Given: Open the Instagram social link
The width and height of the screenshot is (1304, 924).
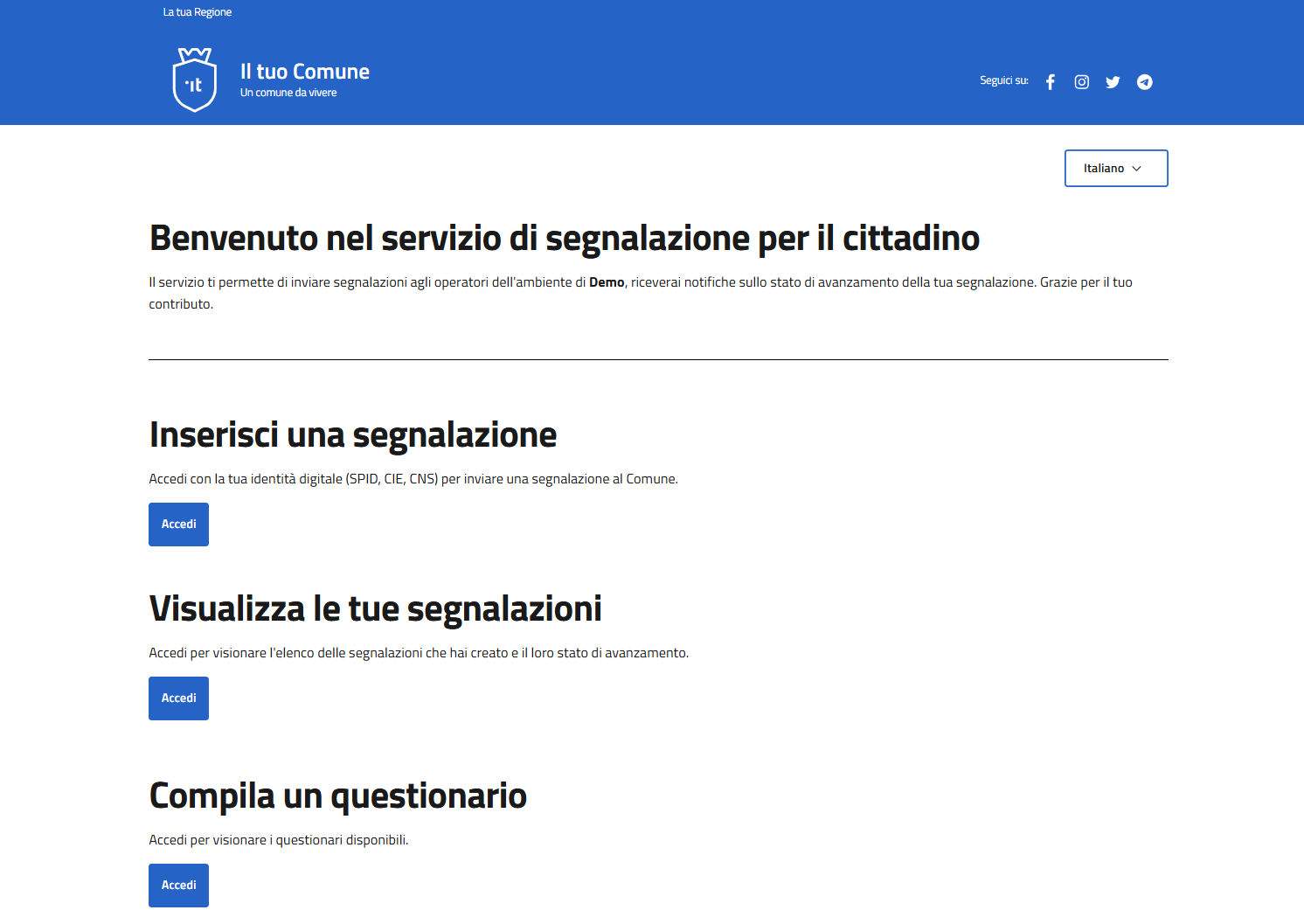Looking at the screenshot, I should tap(1082, 82).
